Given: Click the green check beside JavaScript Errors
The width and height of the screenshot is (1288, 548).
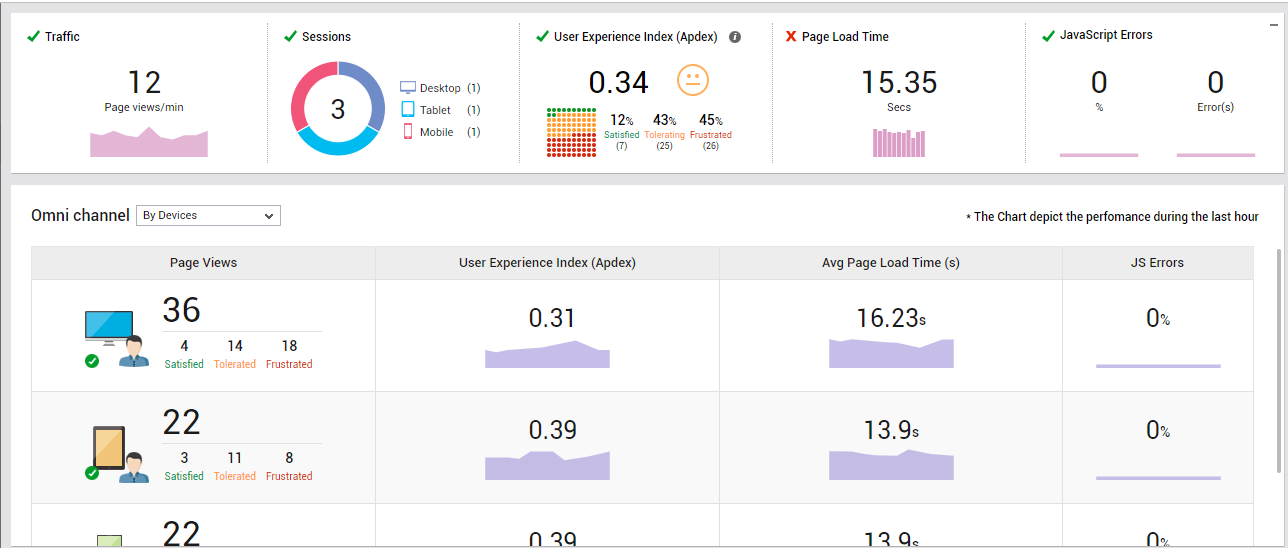Looking at the screenshot, I should (x=1048, y=36).
